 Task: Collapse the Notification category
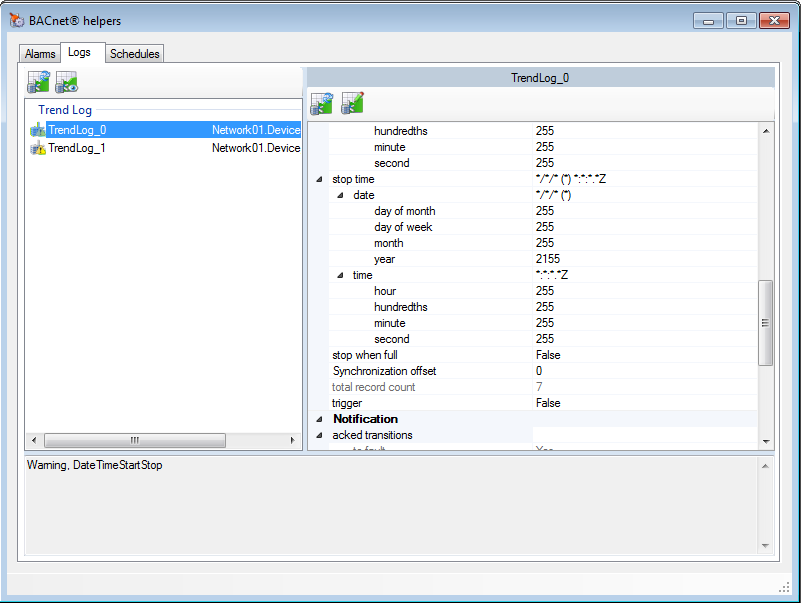point(319,419)
